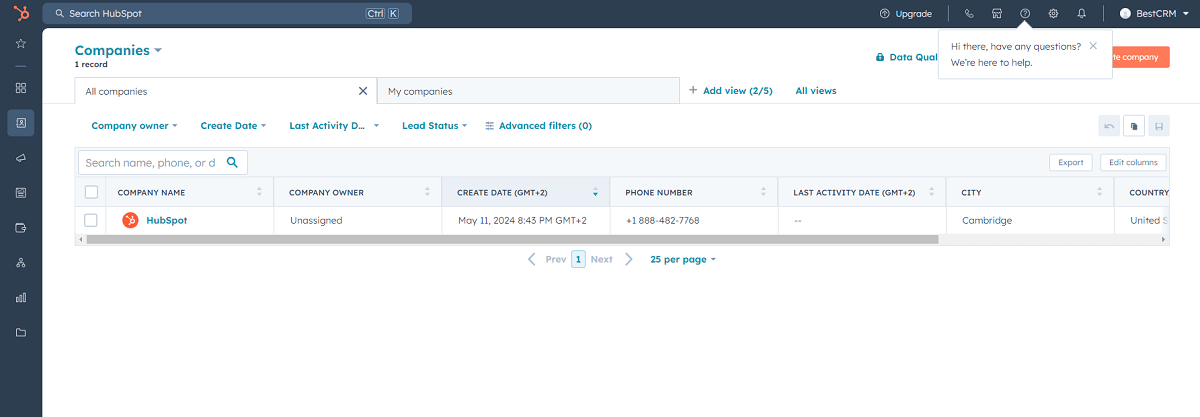This screenshot has width=1200, height=417.
Task: Open the Companies object dropdown
Action: pyautogui.click(x=118, y=51)
